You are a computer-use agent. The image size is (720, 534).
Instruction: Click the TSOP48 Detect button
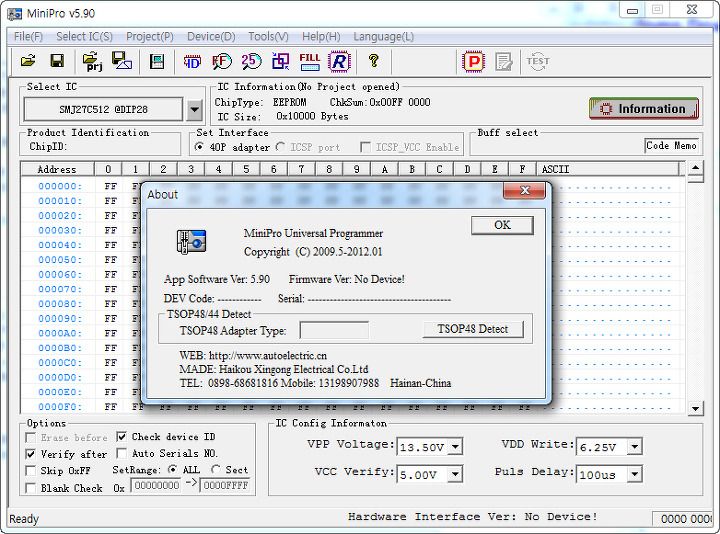pos(472,329)
